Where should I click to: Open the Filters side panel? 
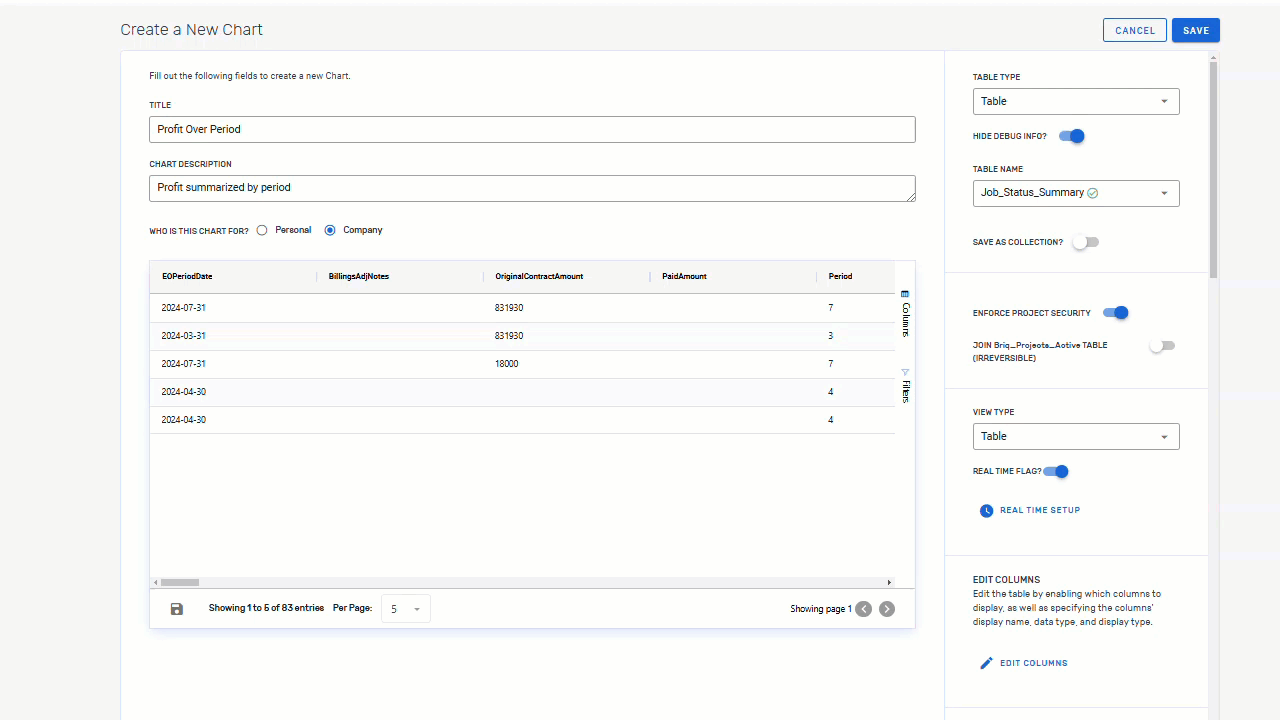coord(905,385)
